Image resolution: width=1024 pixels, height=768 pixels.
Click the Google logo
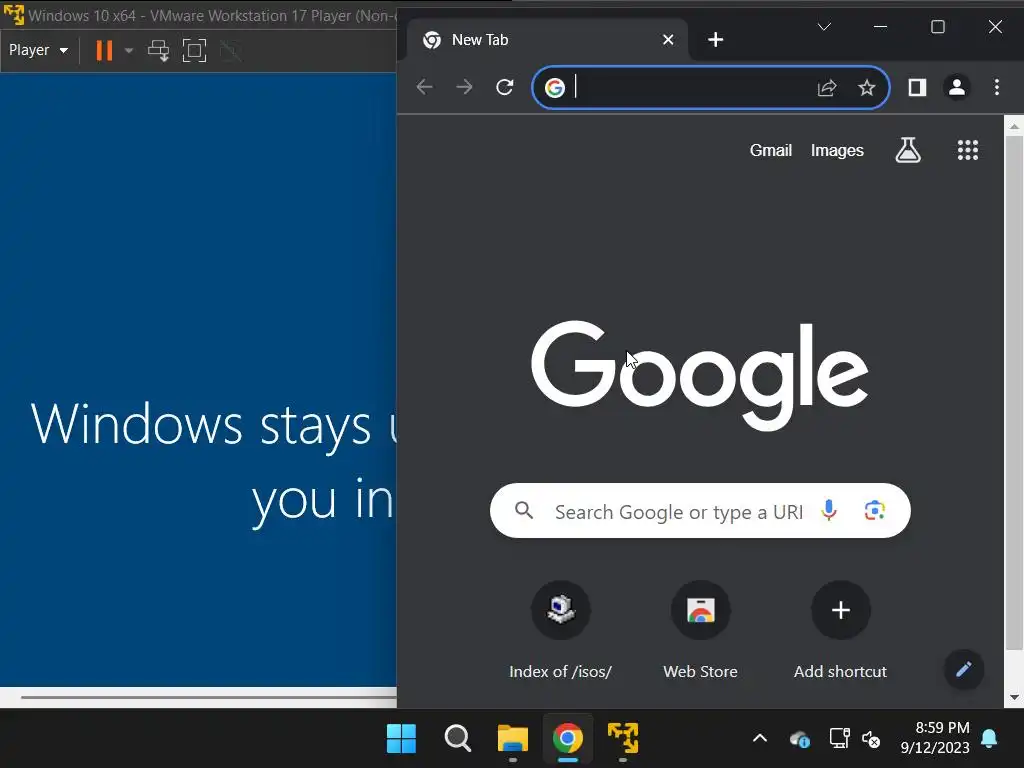700,374
